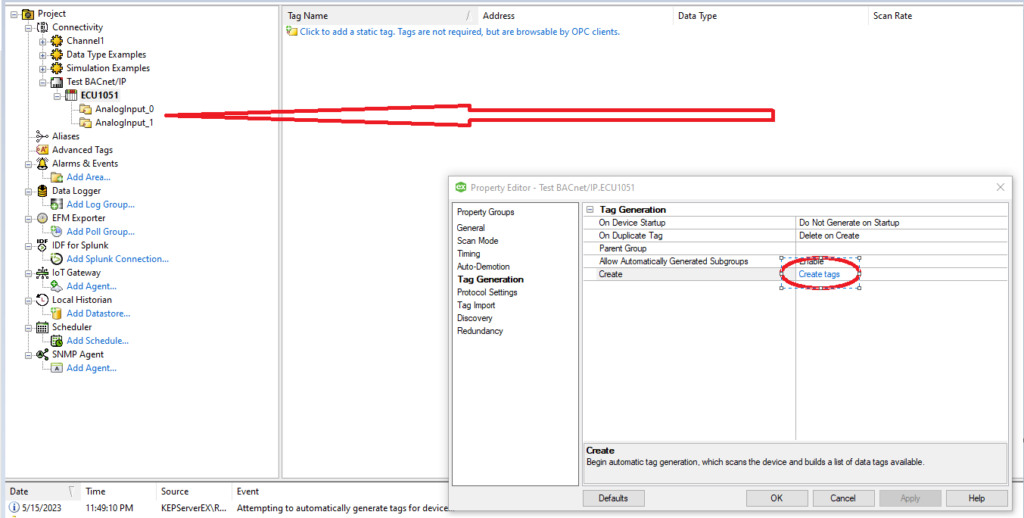This screenshot has width=1024, height=518.
Task: Click the Test BACnet/IP channel icon
Action: pyautogui.click(x=57, y=82)
